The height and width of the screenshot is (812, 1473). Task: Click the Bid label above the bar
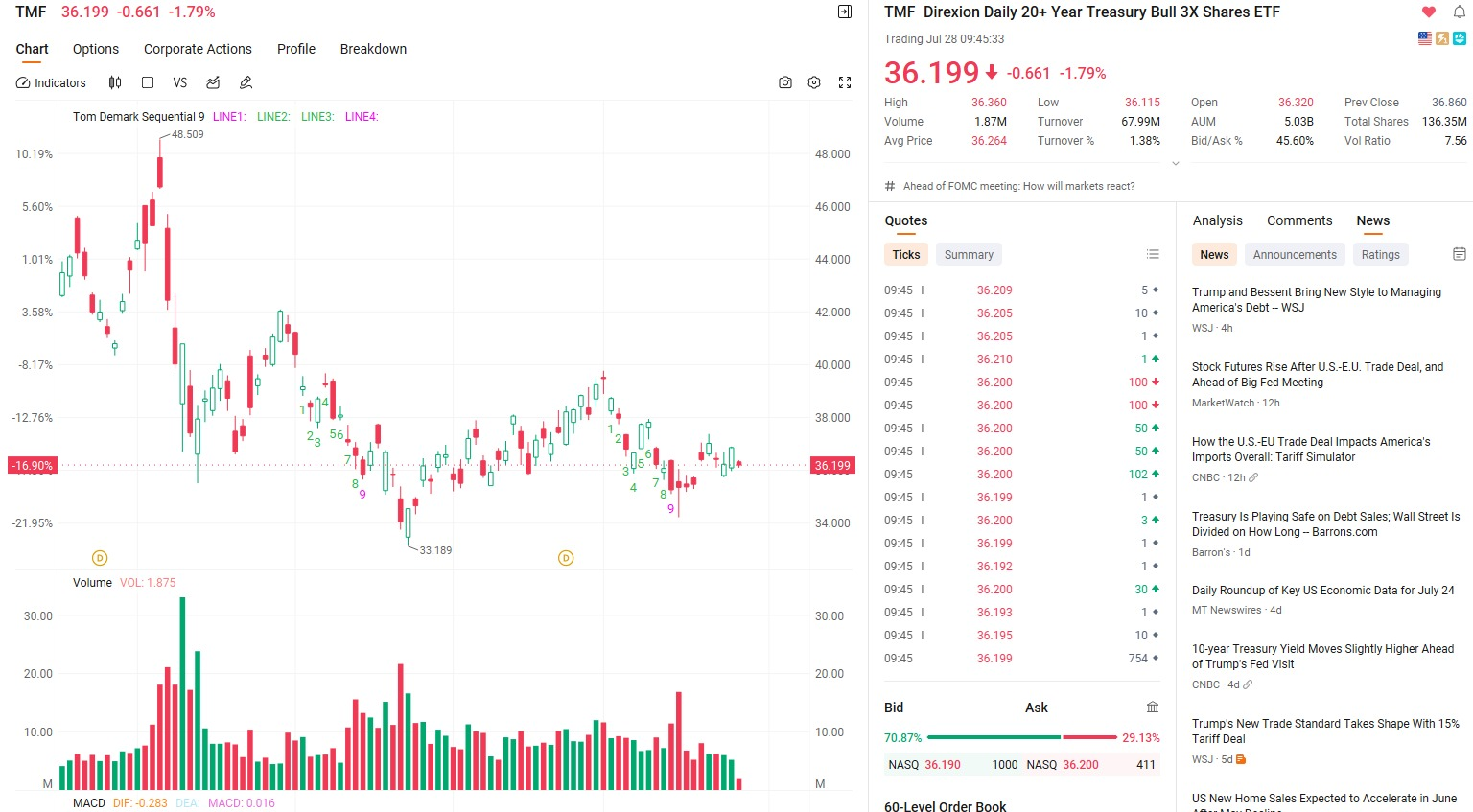coord(894,708)
